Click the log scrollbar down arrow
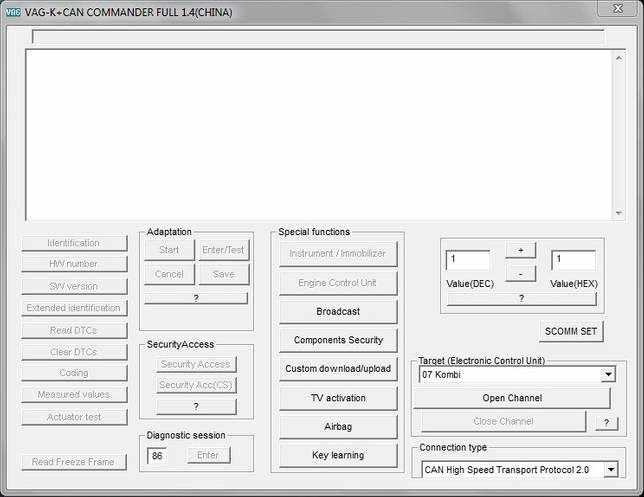This screenshot has height=497, width=644. pos(619,213)
